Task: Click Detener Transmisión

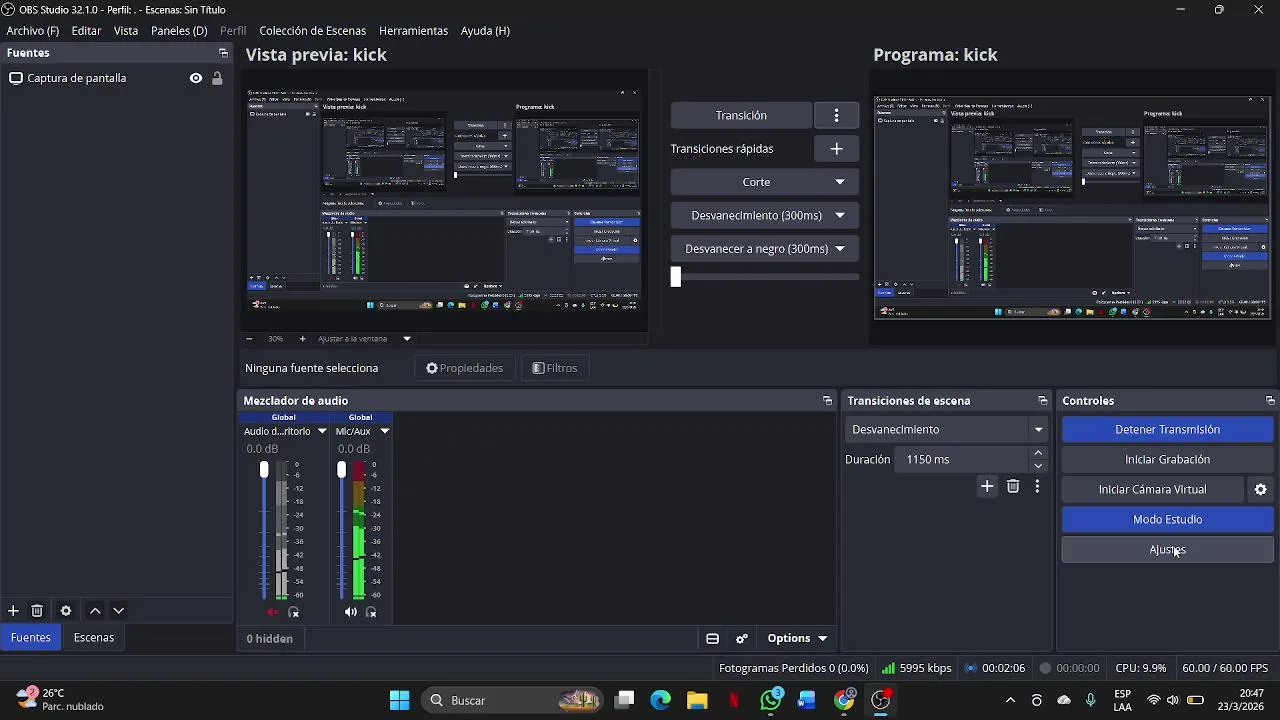Action: 1167,430
